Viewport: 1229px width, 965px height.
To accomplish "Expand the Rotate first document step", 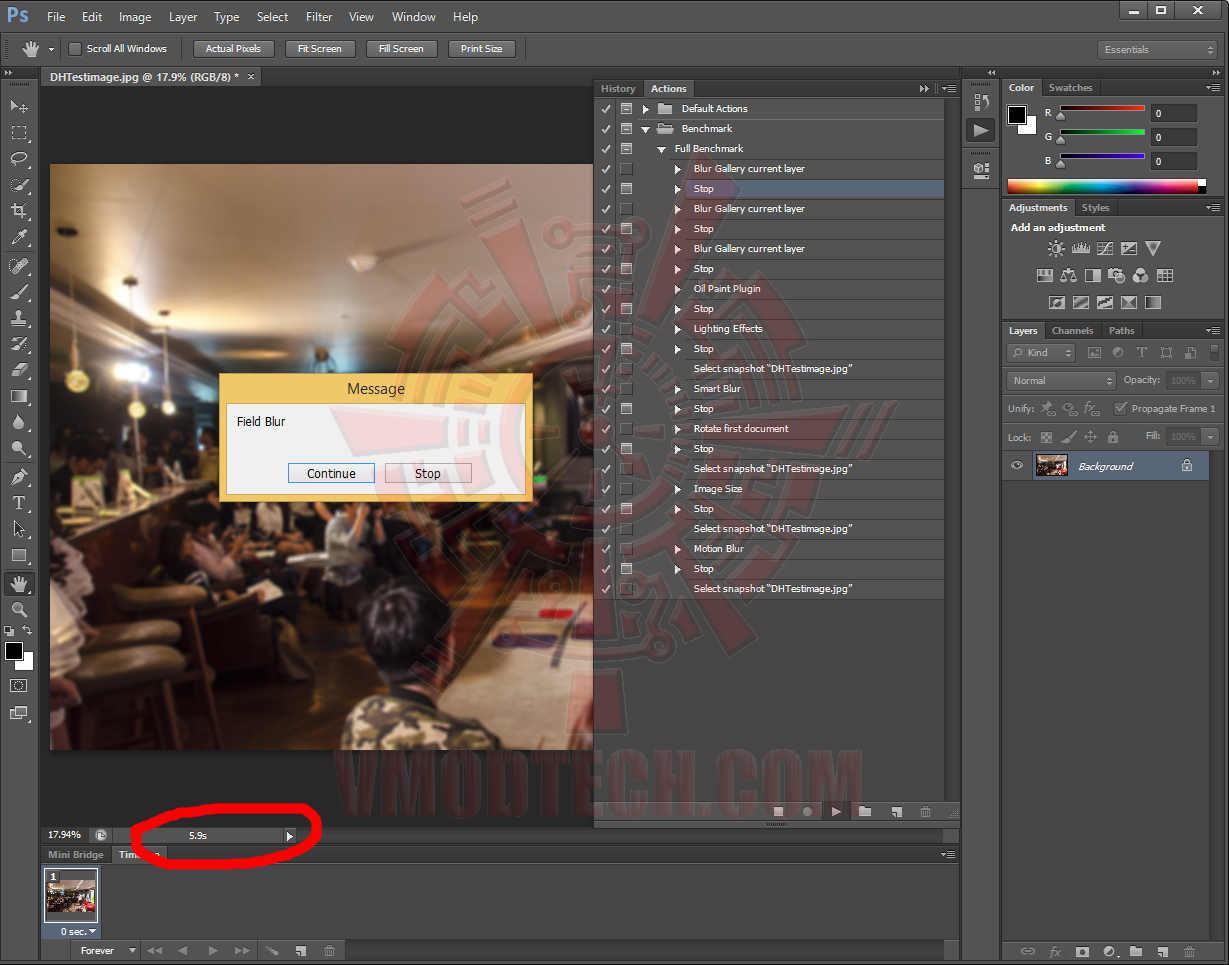I will click(x=678, y=429).
